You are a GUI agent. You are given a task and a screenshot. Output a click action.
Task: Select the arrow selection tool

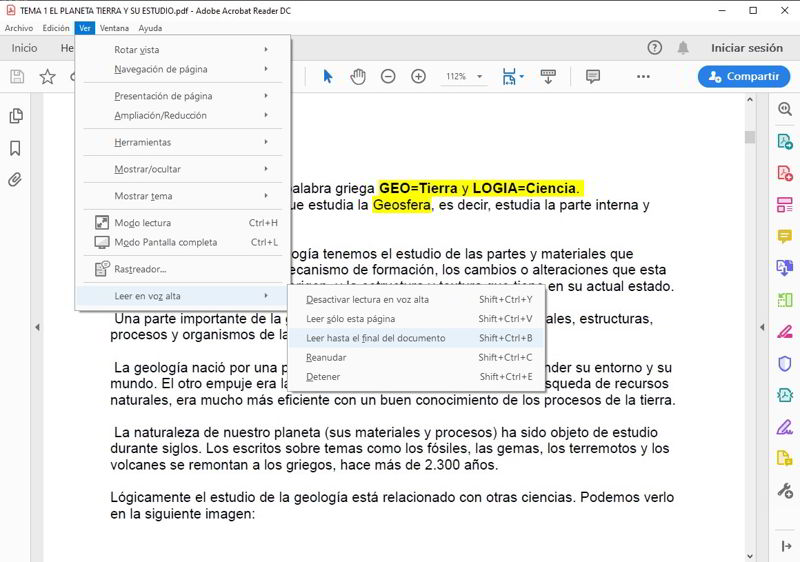pyautogui.click(x=328, y=76)
